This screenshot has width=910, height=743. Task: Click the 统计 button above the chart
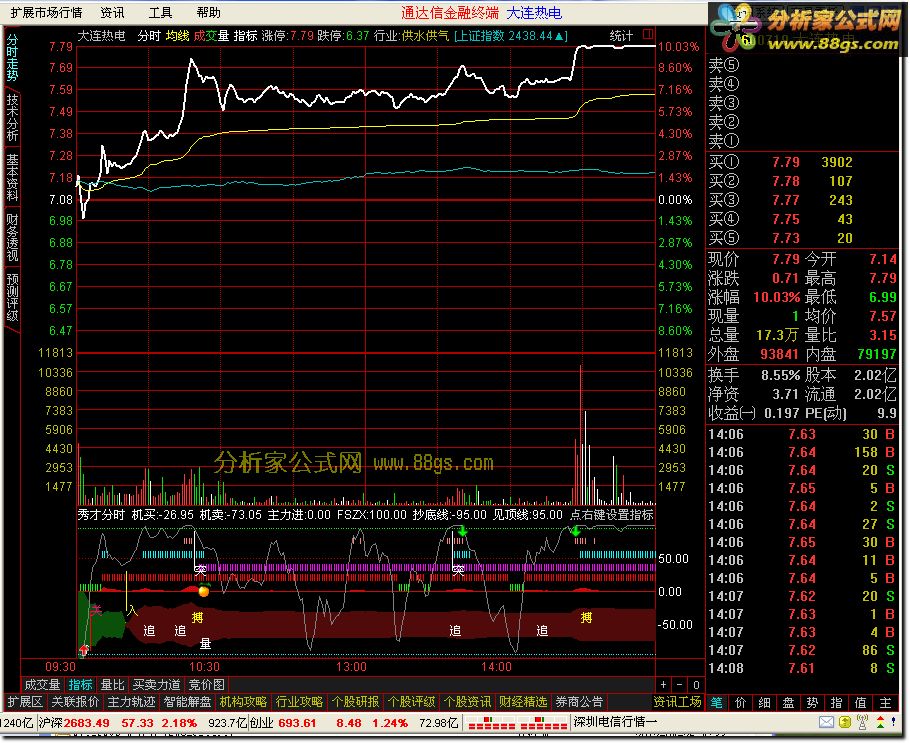[621, 35]
